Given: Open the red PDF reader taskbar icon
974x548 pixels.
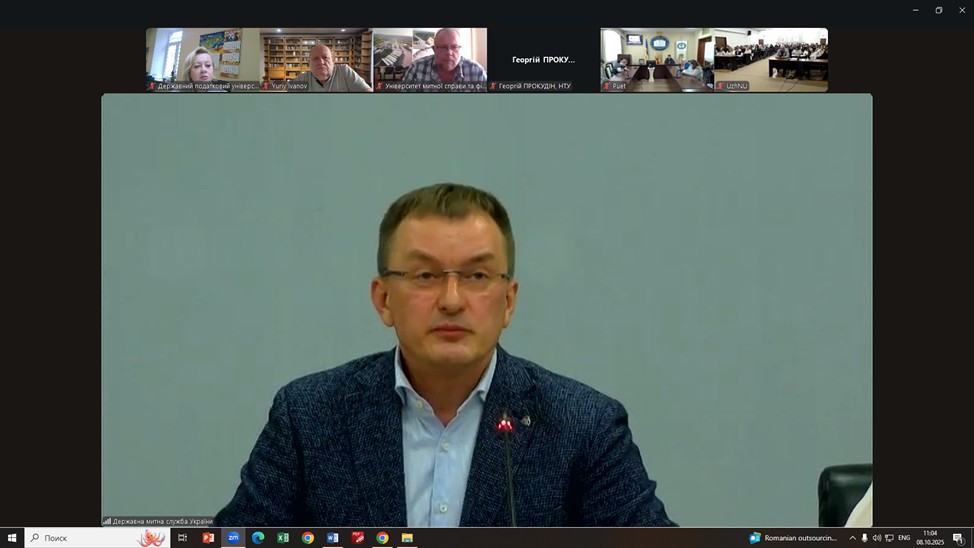Looking at the screenshot, I should 358,538.
